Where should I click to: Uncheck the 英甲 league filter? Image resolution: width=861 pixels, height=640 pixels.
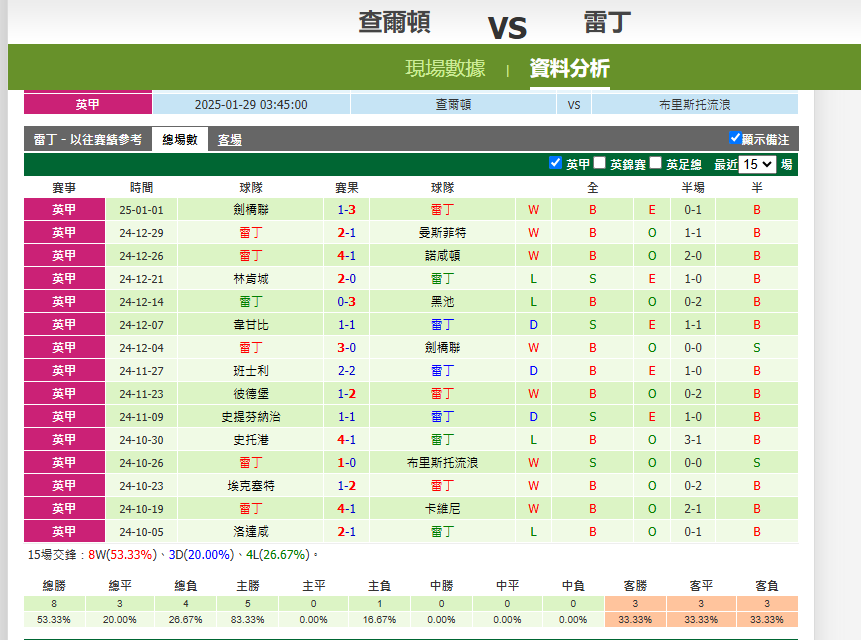(555, 162)
